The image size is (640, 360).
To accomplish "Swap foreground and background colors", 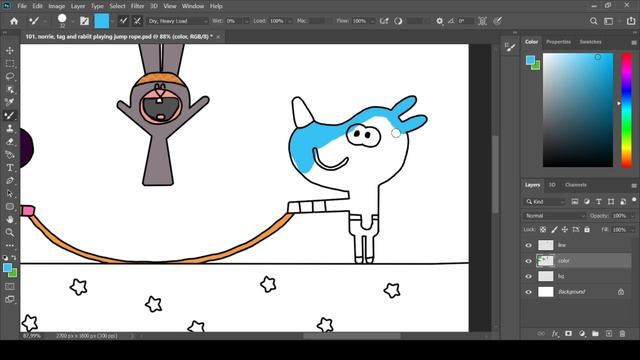I will coord(14,258).
